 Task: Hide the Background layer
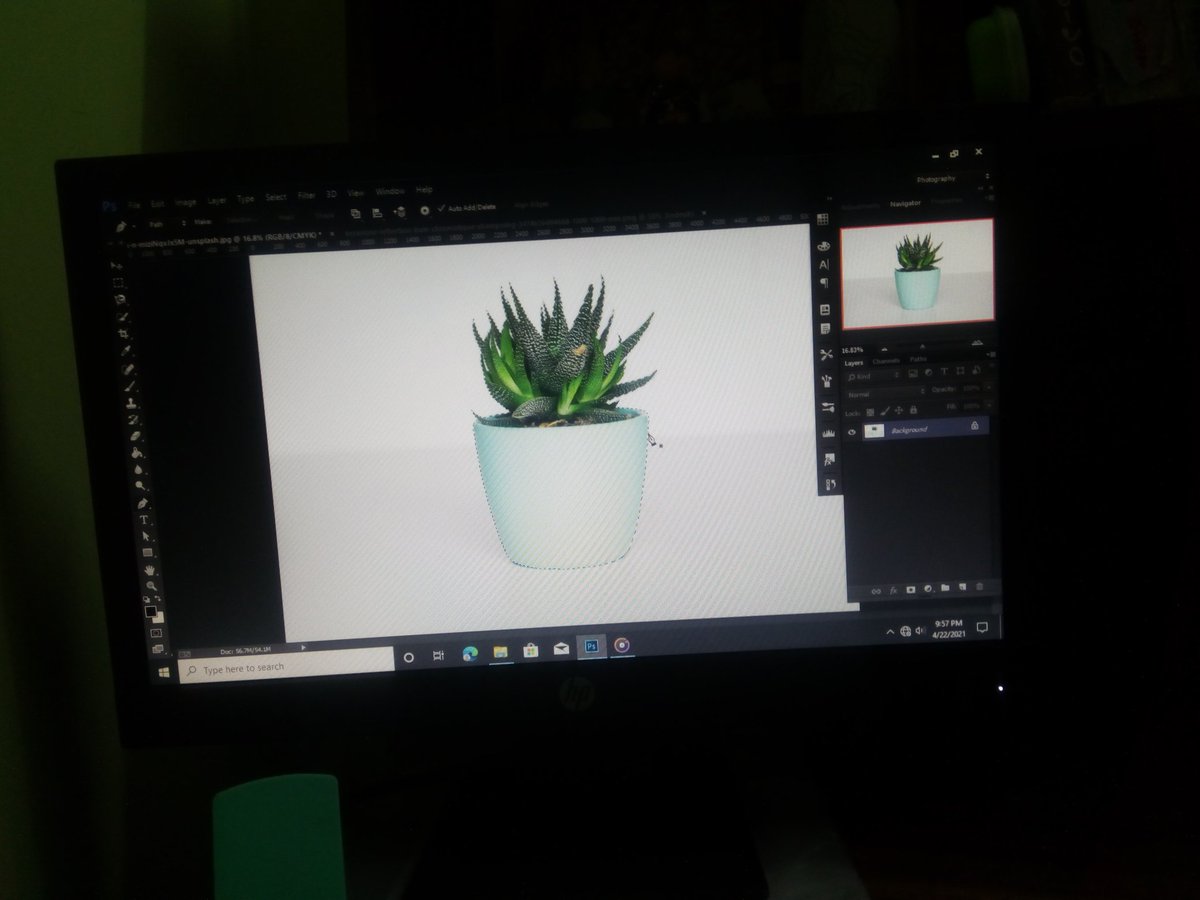click(852, 432)
